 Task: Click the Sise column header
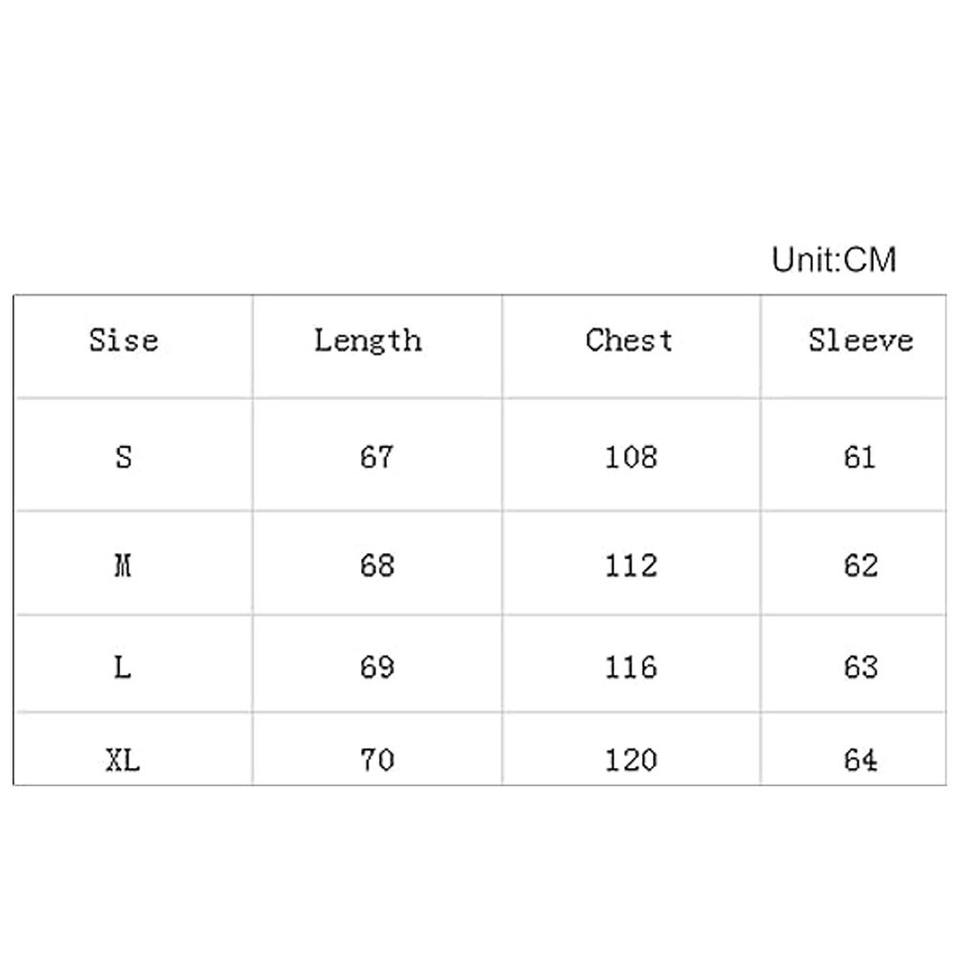(123, 340)
